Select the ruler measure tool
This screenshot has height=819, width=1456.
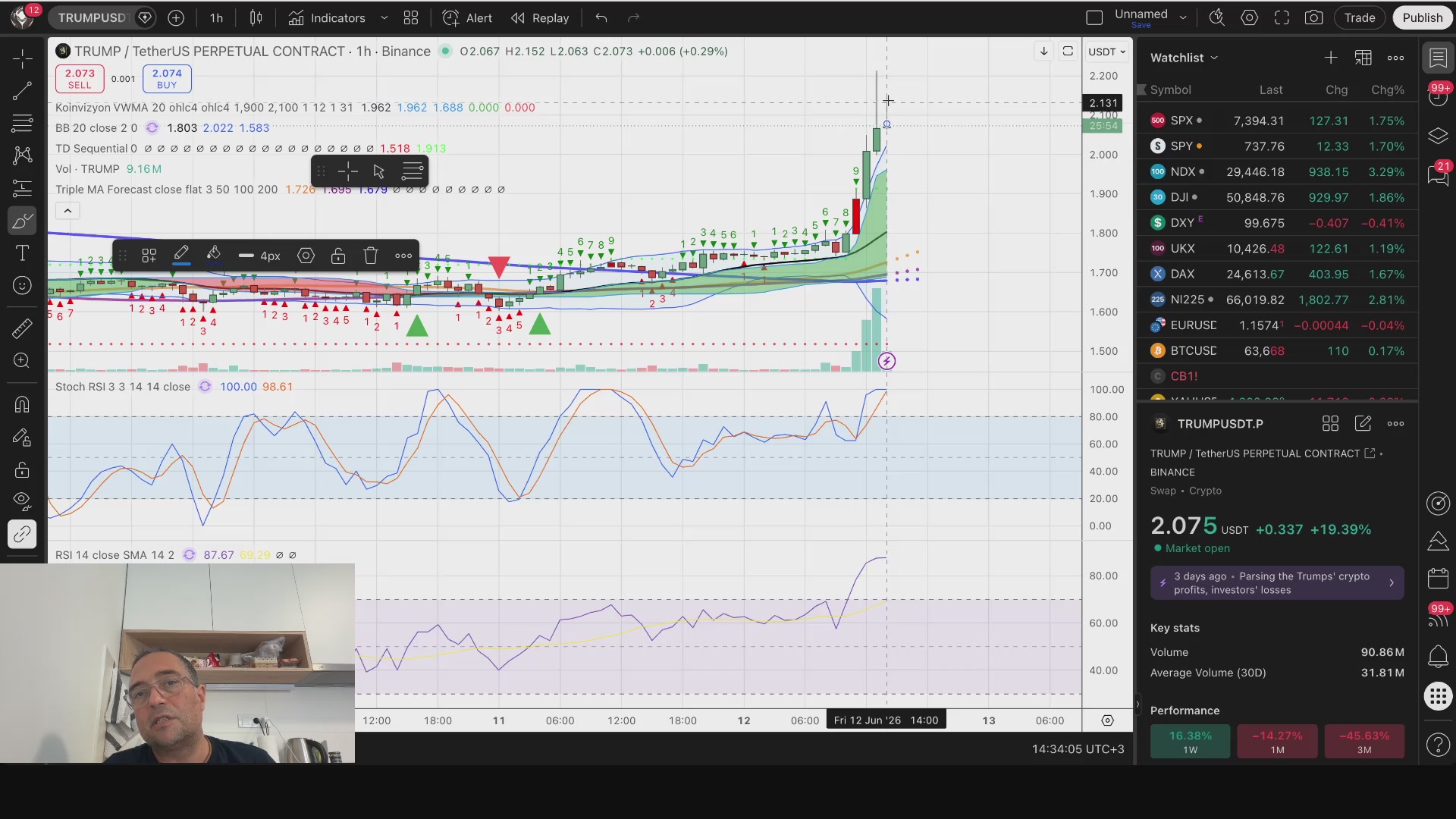click(x=22, y=328)
